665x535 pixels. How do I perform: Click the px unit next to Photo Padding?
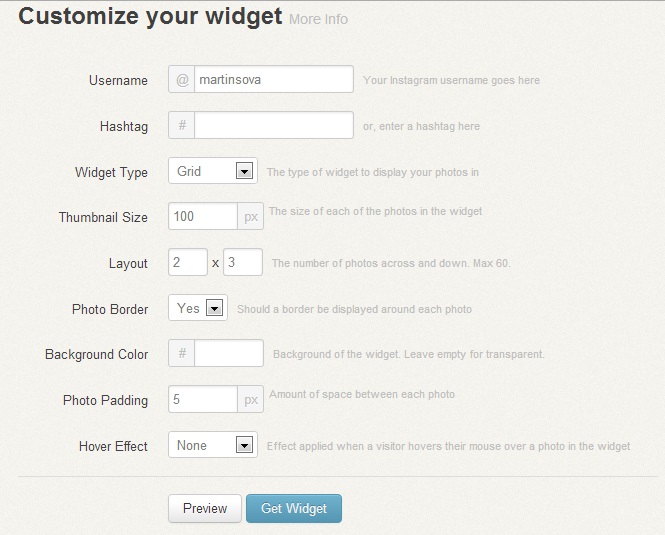[251, 399]
